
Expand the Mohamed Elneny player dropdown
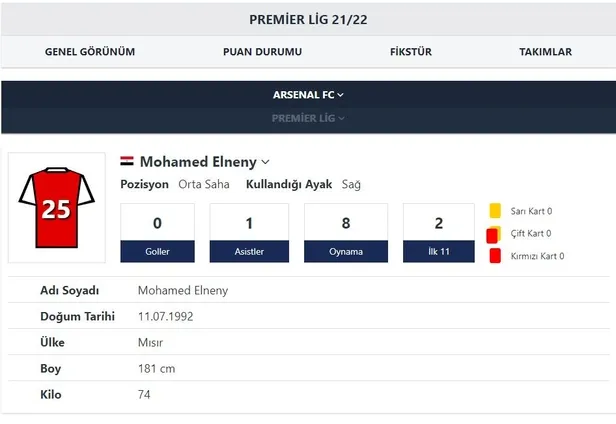click(265, 162)
